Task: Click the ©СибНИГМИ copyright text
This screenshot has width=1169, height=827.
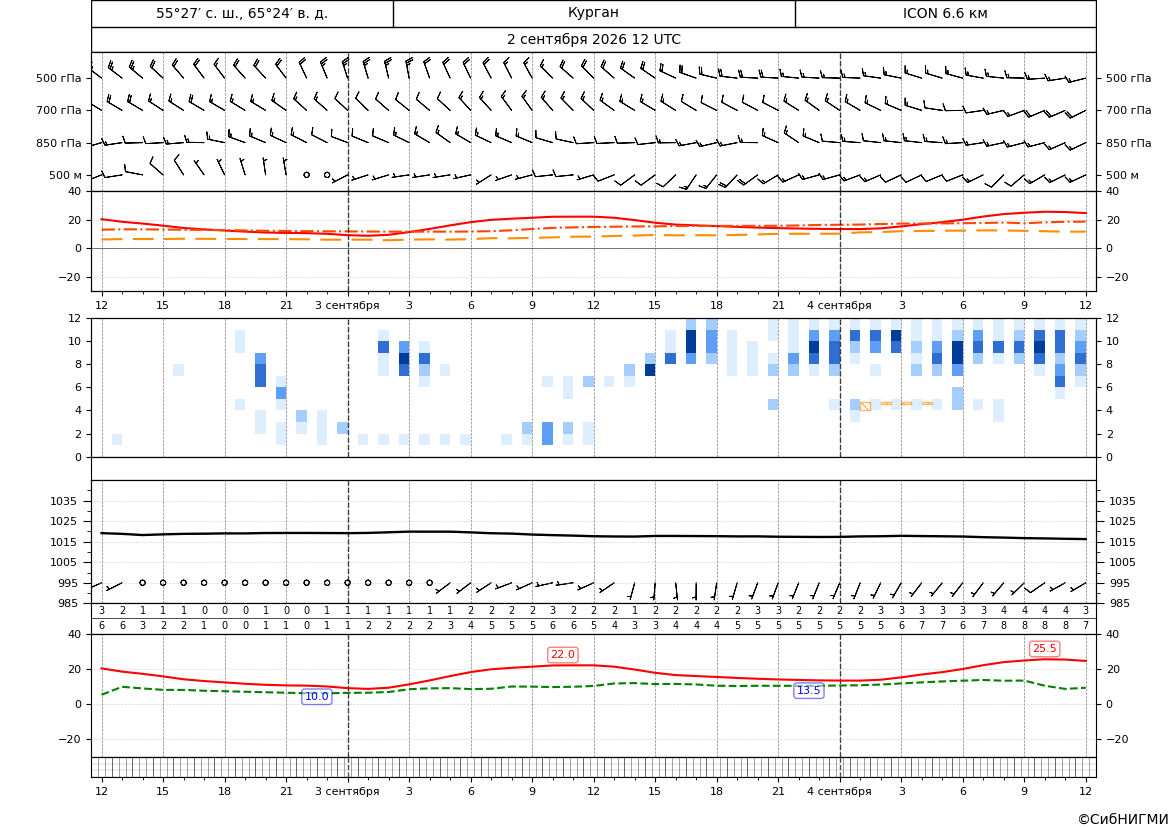Action: (1123, 819)
